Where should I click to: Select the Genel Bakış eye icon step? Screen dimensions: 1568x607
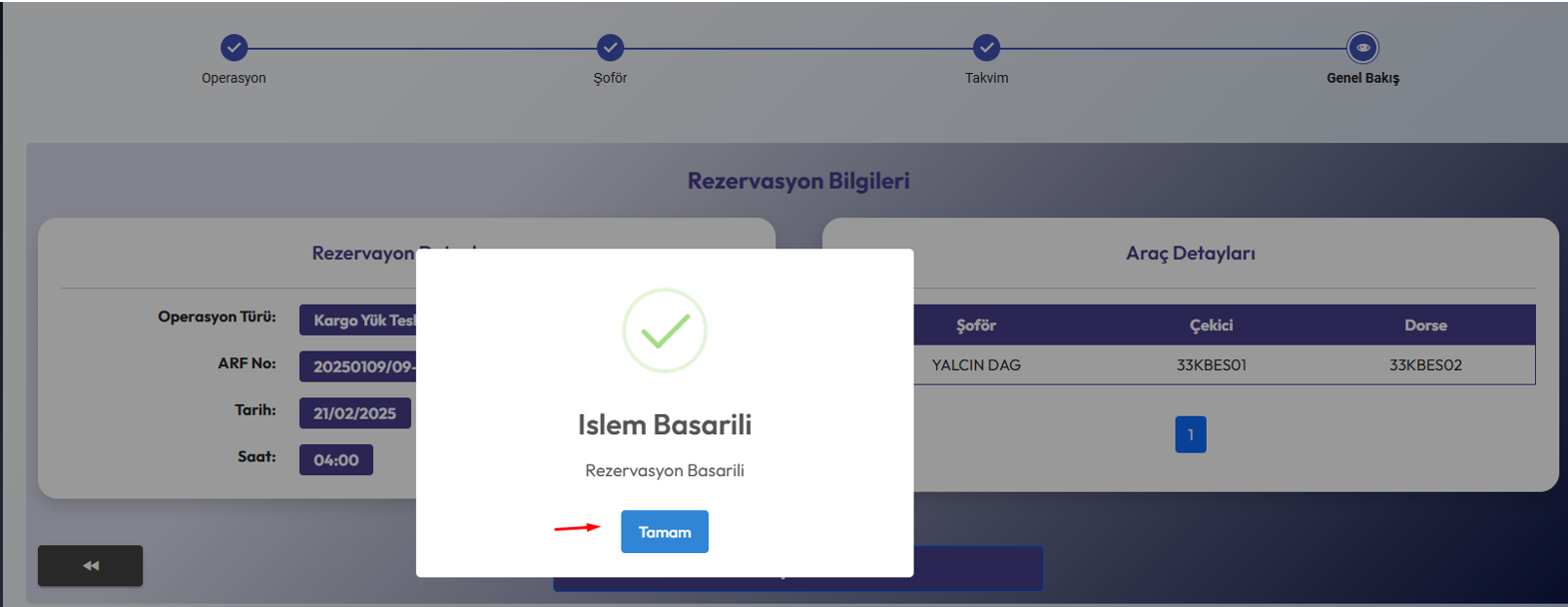pyautogui.click(x=1362, y=47)
